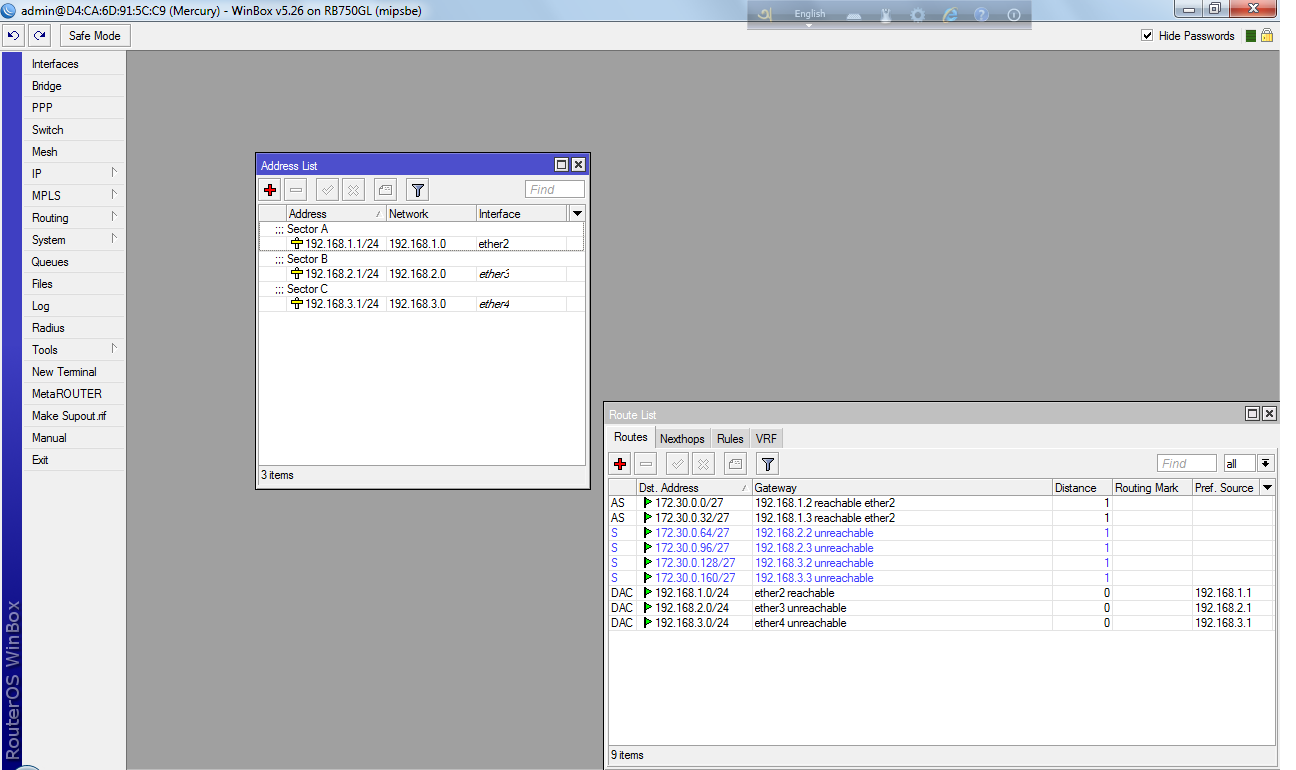This screenshot has width=1296, height=770.
Task: Open Queues from the sidebar
Action: pos(75,262)
